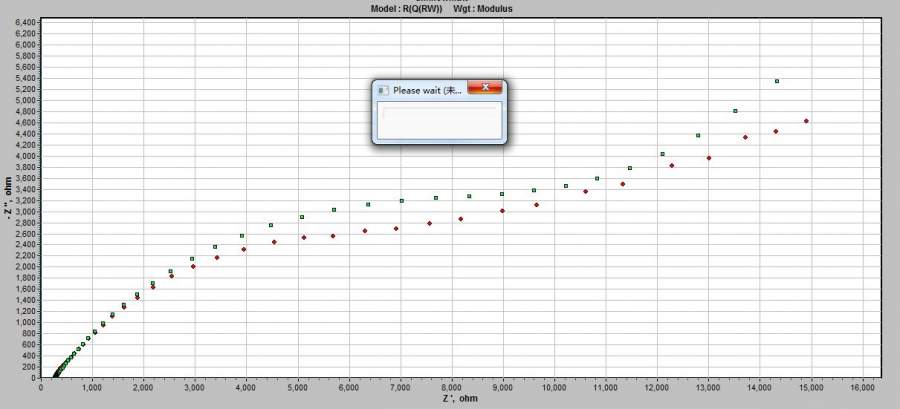Viewport: 900px width, 409px height.
Task: Click the "3,200" label on vertical axis
Action: [26, 200]
